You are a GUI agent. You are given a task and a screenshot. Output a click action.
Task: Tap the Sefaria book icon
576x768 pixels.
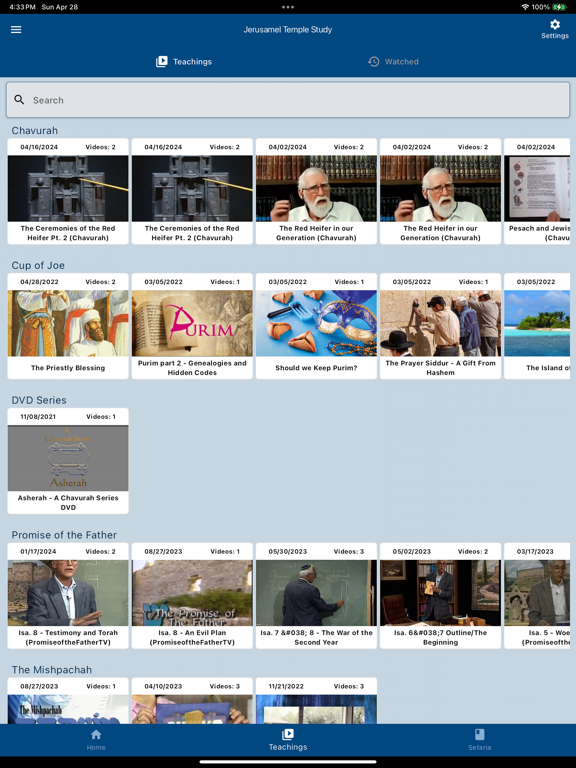480,734
